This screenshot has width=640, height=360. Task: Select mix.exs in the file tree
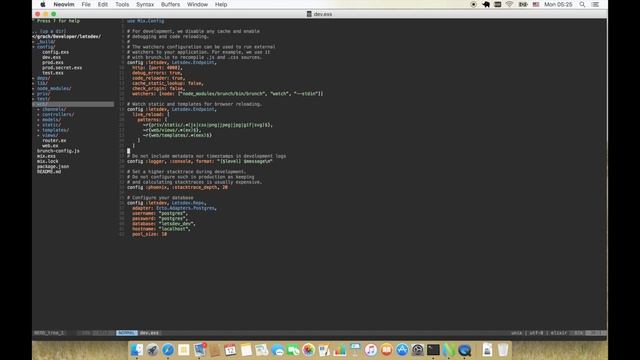pyautogui.click(x=46, y=156)
